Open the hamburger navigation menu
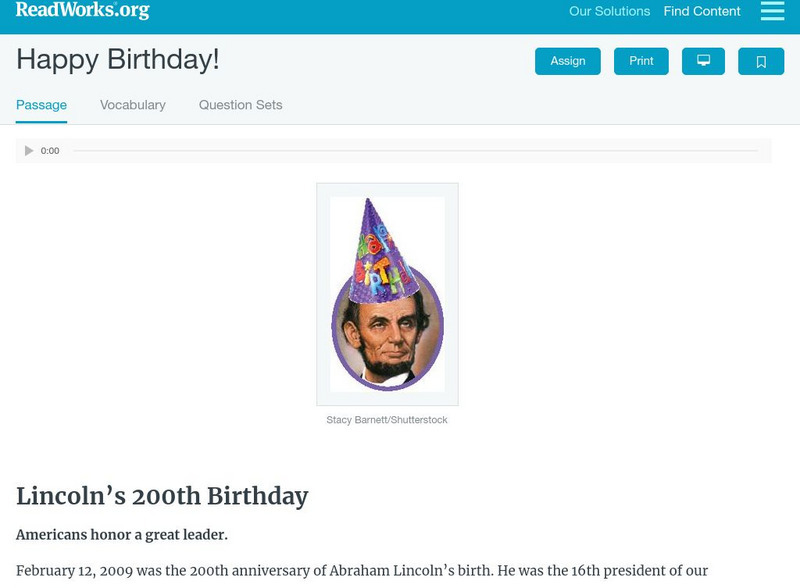The width and height of the screenshot is (800, 588). coord(772,11)
